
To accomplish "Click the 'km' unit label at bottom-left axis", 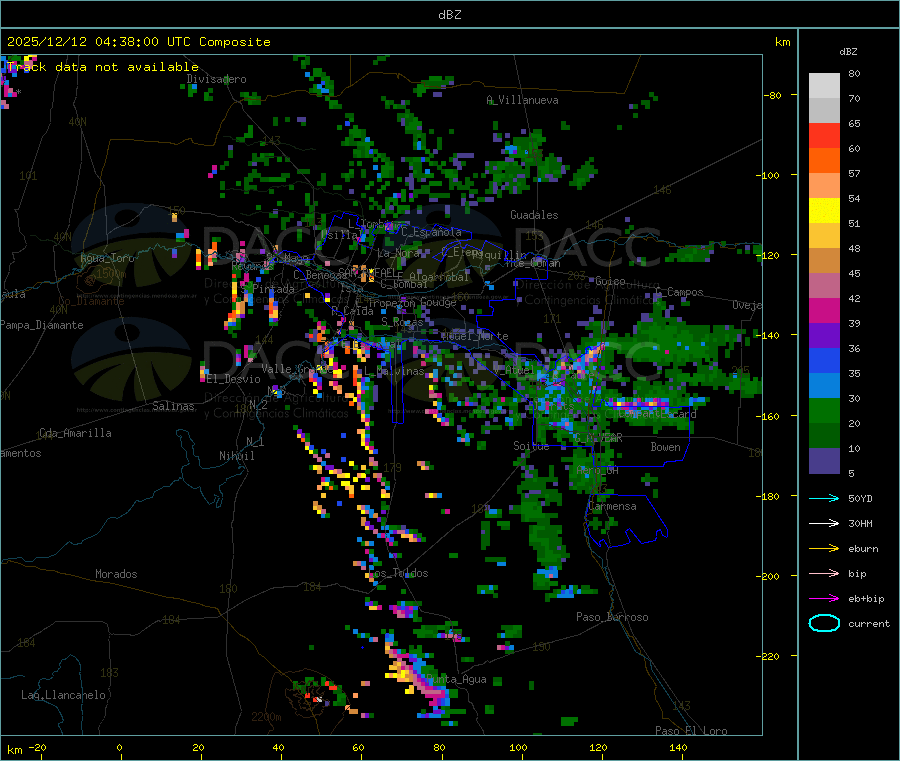I will pos(14,750).
